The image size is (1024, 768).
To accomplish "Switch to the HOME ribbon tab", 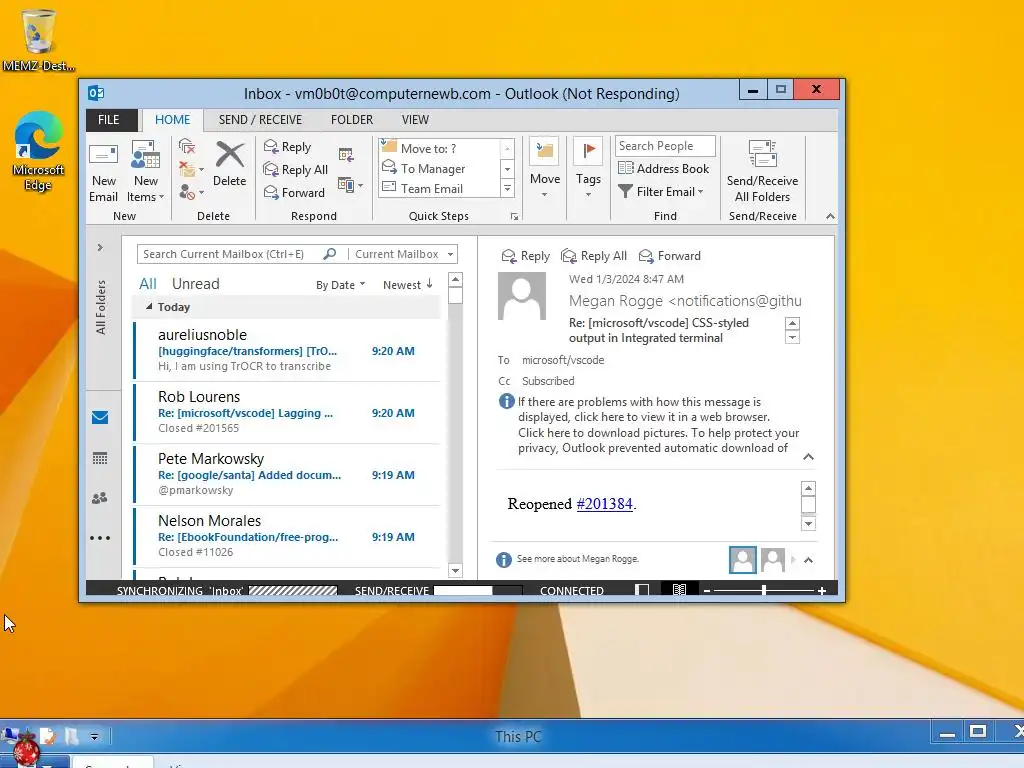I will [x=172, y=120].
